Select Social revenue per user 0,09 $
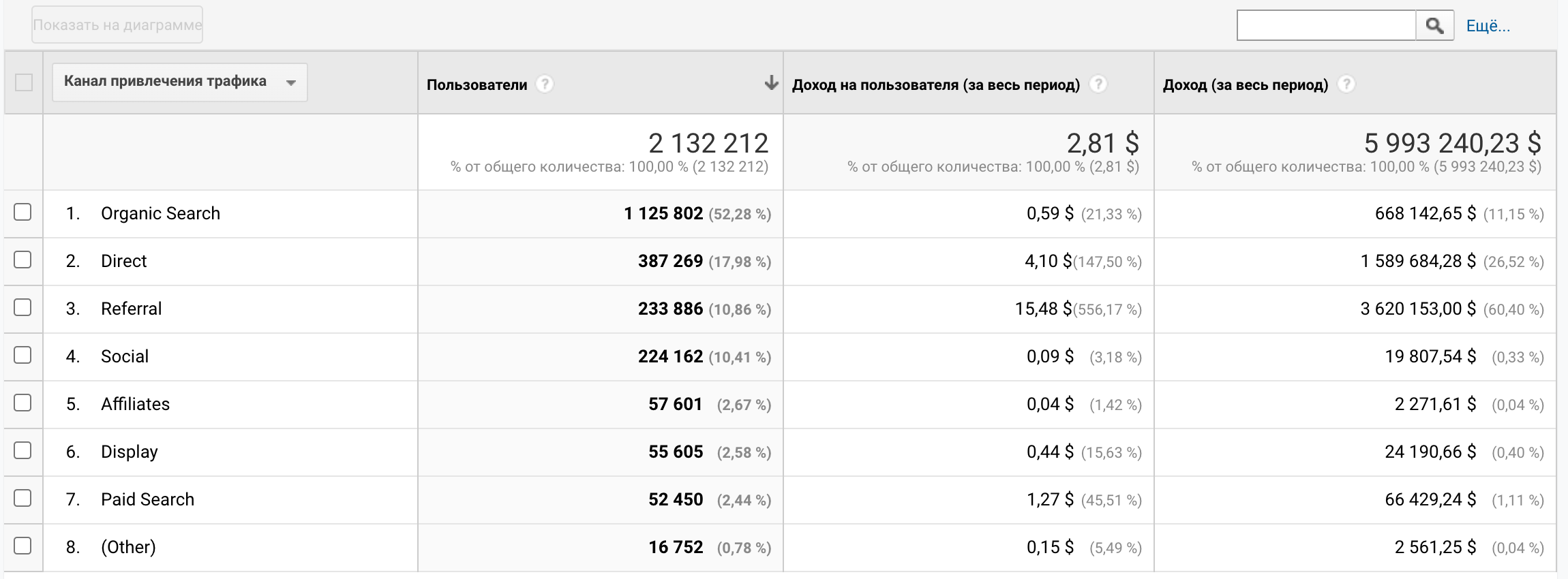The height and width of the screenshot is (579, 1568). 1051,356
